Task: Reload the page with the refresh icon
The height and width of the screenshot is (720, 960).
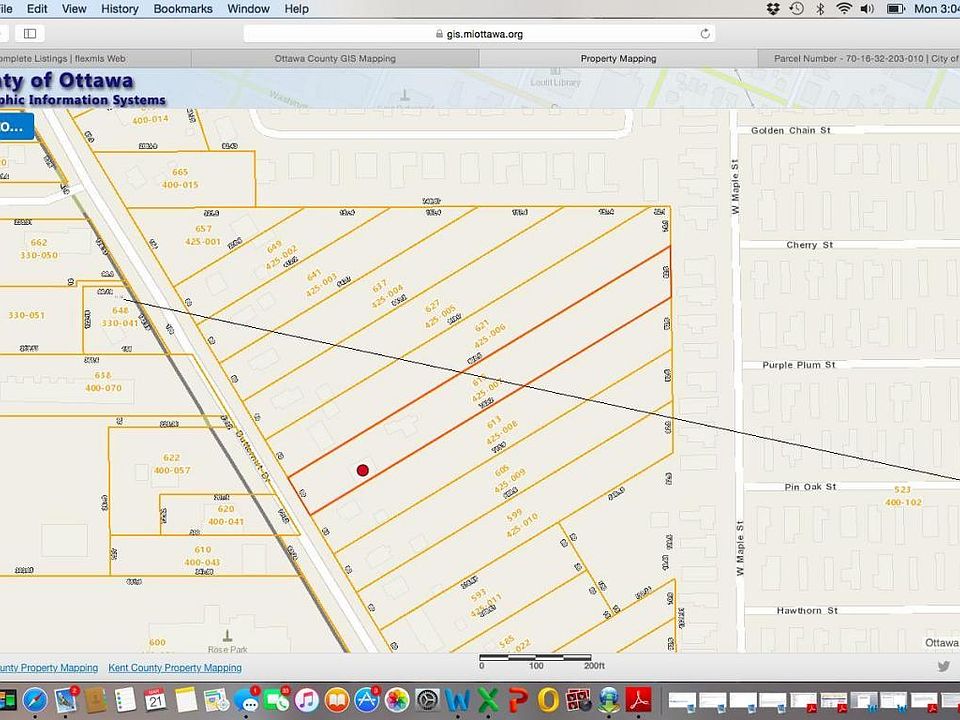Action: [705, 34]
